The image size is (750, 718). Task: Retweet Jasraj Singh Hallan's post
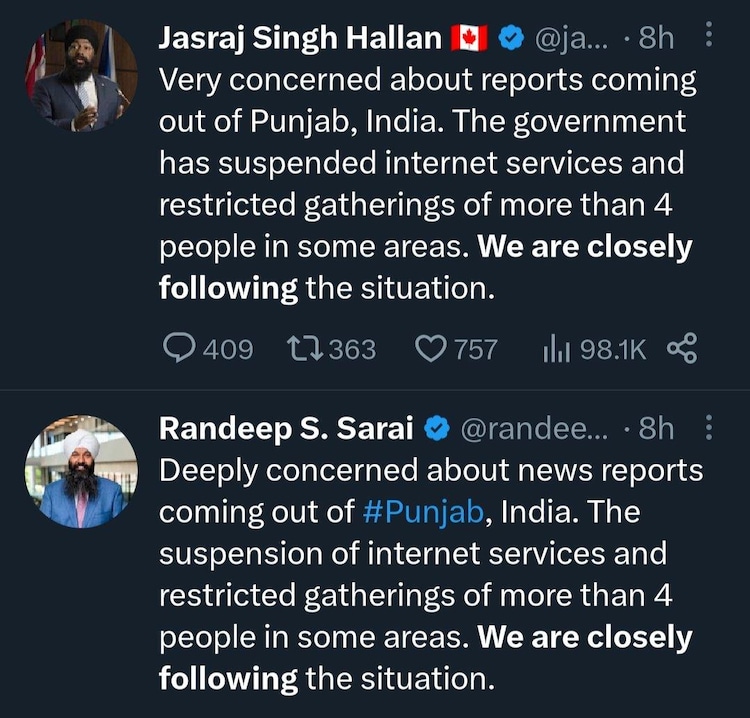[301, 348]
